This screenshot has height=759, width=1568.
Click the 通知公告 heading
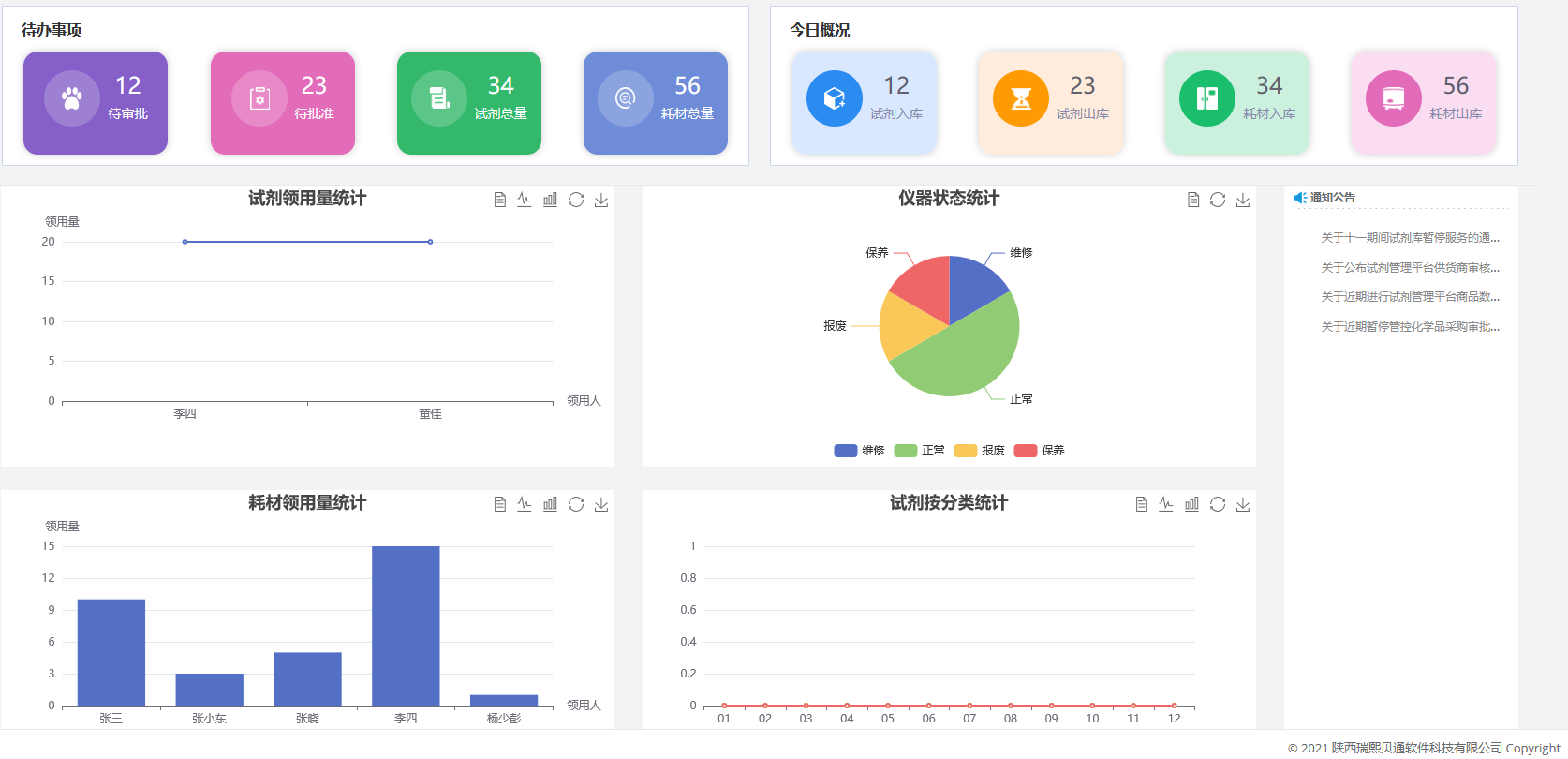pos(1332,198)
